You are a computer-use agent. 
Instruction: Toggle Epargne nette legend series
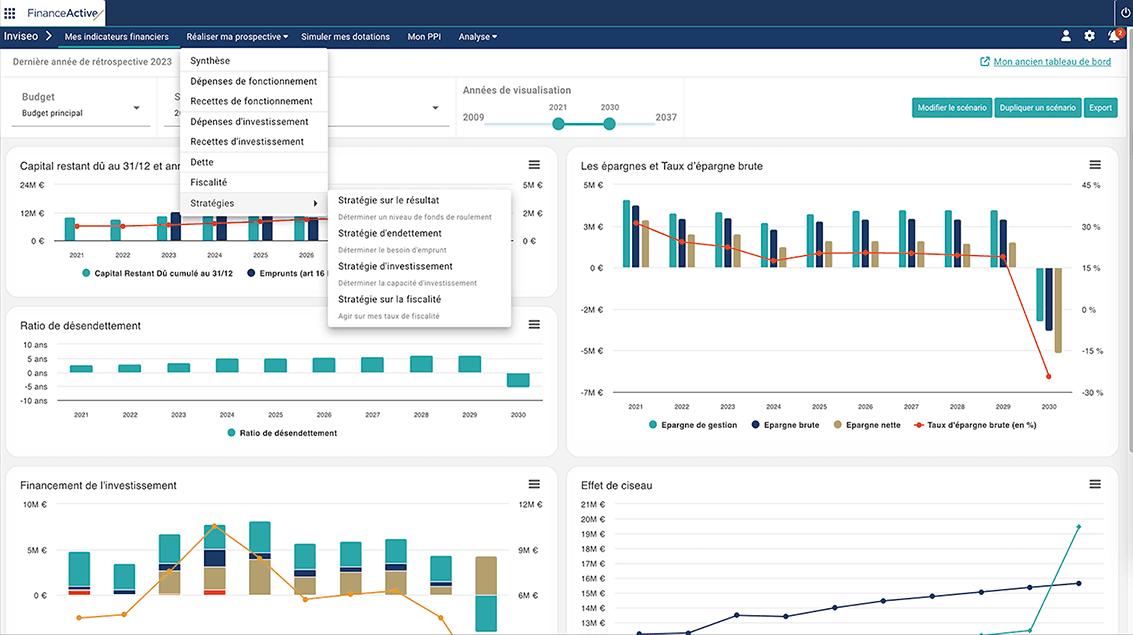pyautogui.click(x=867, y=425)
